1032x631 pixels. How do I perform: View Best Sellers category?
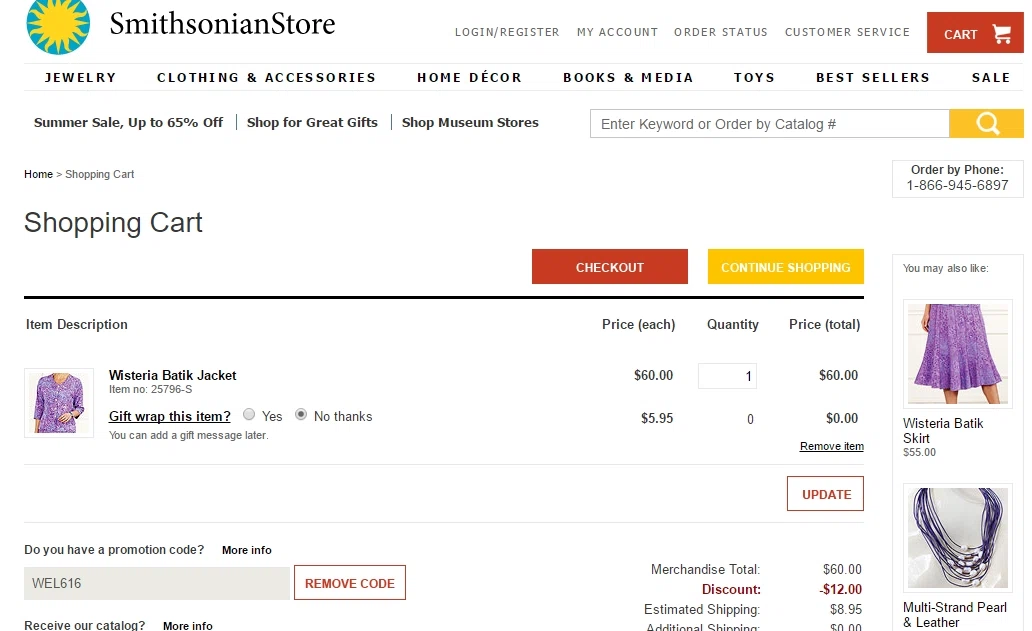pyautogui.click(x=873, y=78)
